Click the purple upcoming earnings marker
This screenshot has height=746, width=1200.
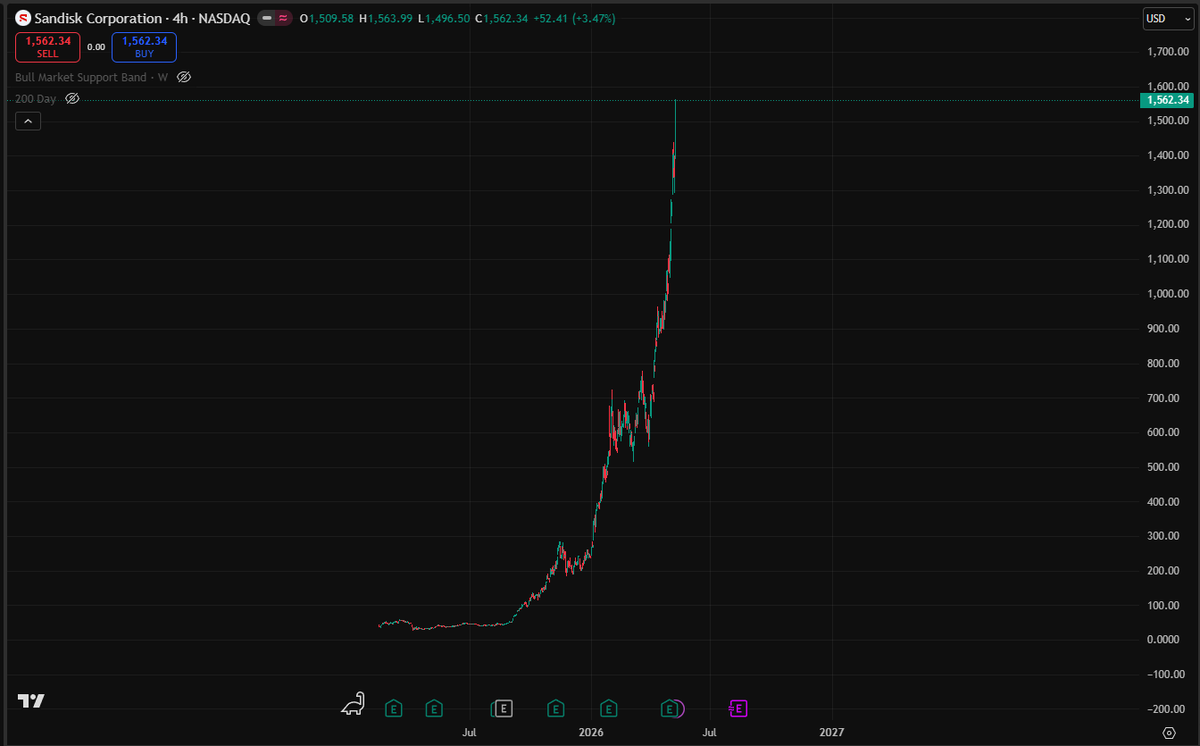pyautogui.click(x=739, y=709)
